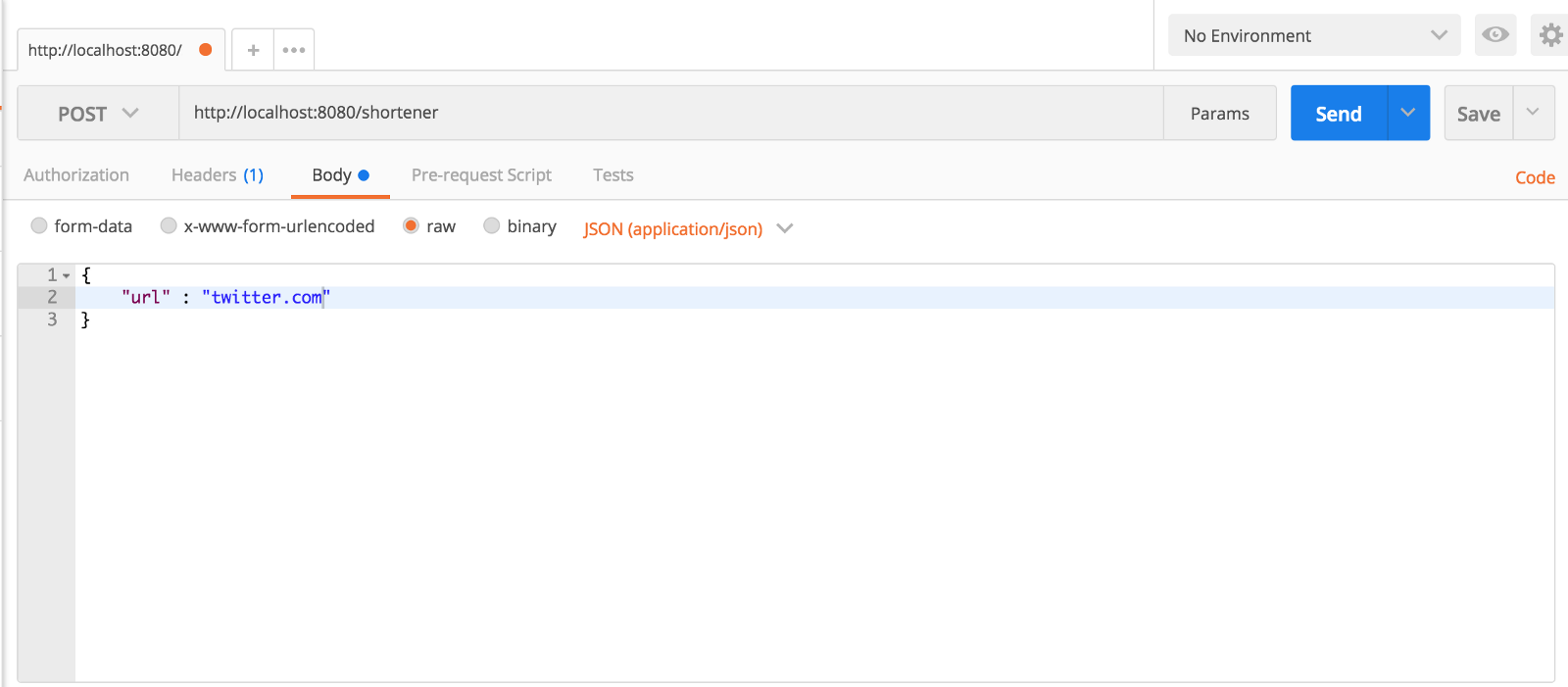
Task: Expand the No Environment selector
Action: pos(1313,35)
